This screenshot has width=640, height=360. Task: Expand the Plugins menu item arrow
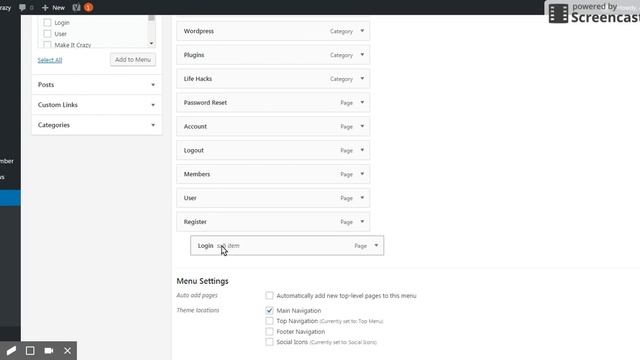362,55
